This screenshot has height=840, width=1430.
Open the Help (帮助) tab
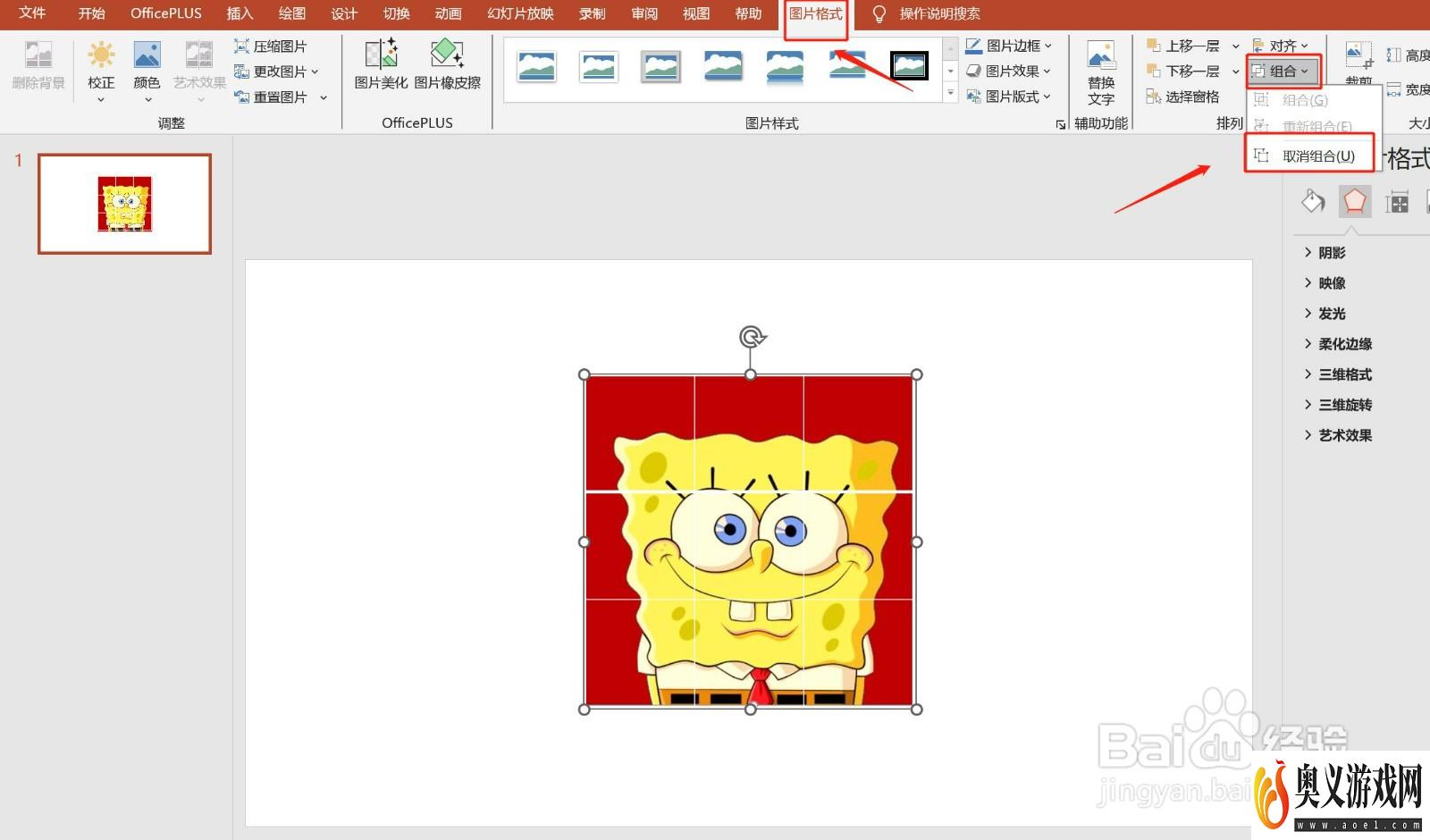coord(748,13)
